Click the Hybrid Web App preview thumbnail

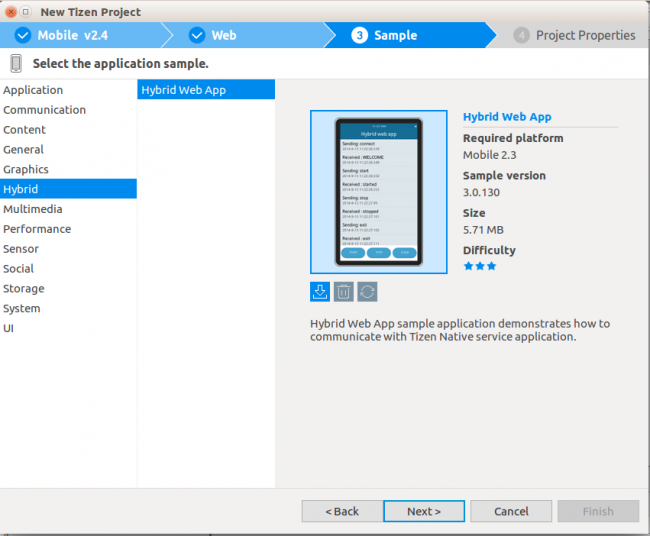[380, 192]
